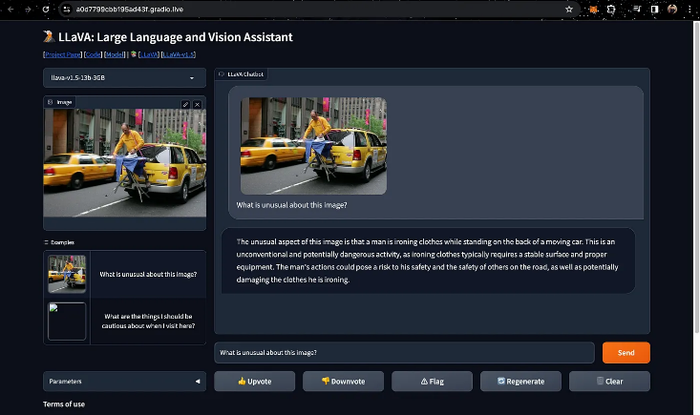Viewport: 700px width, 415px height.
Task: Upvote the chatbot response
Action: (x=254, y=381)
